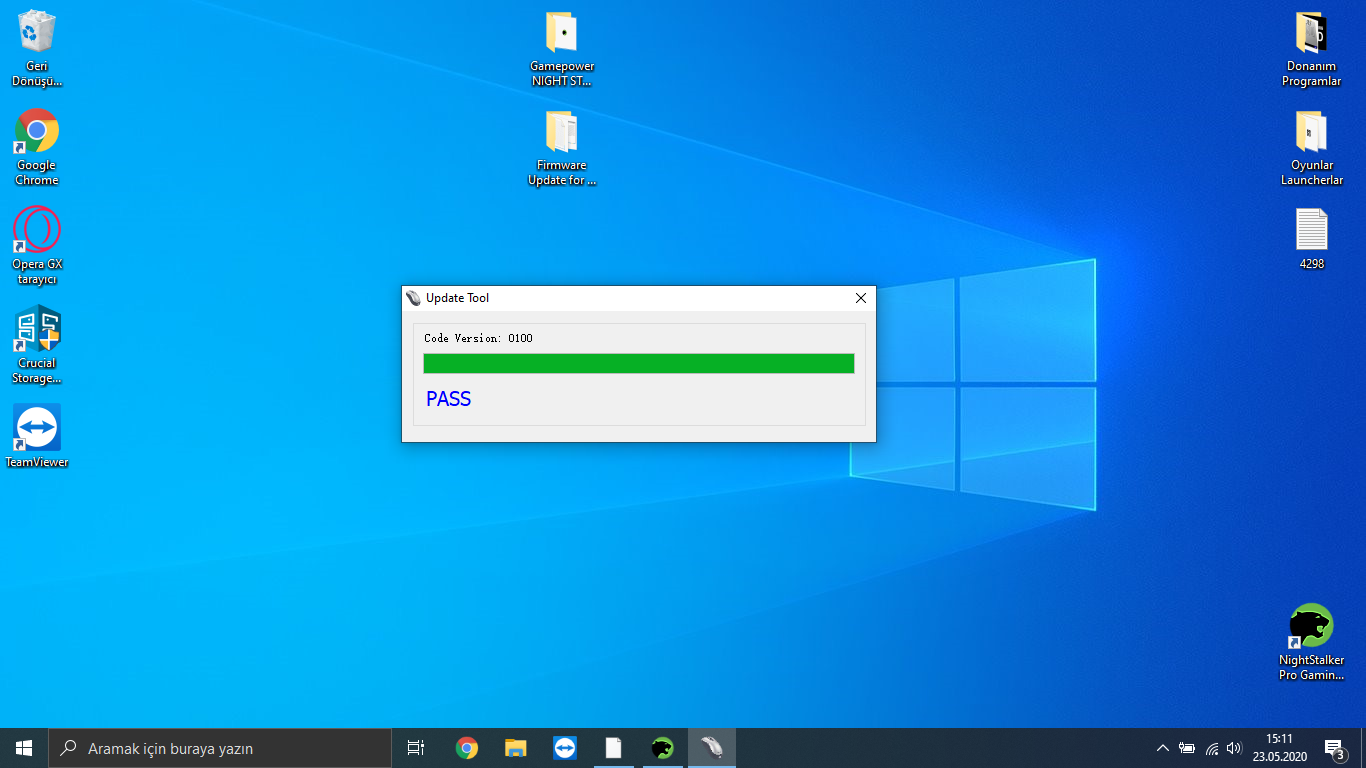Switch to NightStalker panther taskbar app
Image resolution: width=1366 pixels, height=768 pixels.
pos(662,748)
